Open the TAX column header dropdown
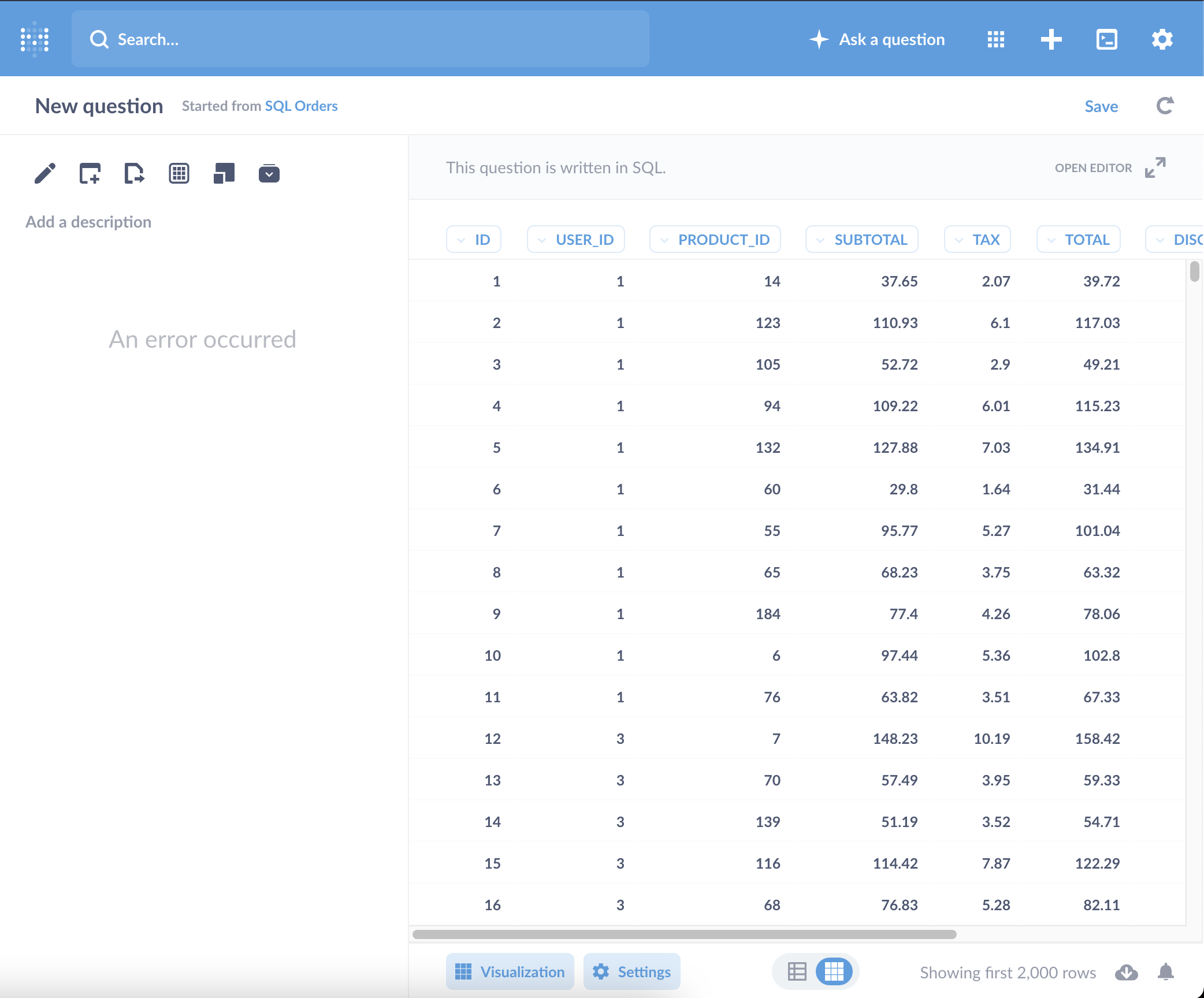The height and width of the screenshot is (998, 1204). [978, 240]
